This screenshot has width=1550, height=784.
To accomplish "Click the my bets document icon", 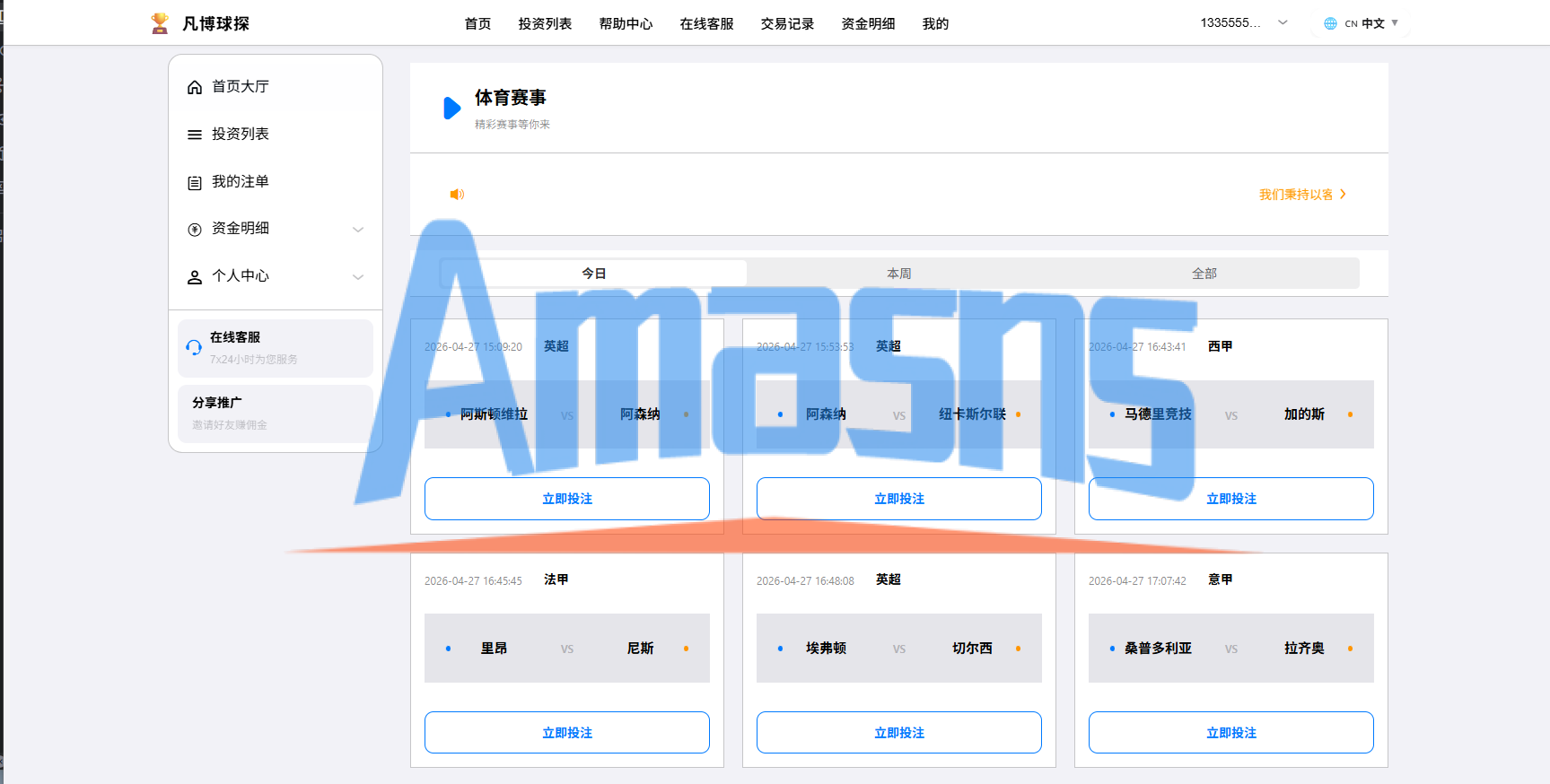I will click(195, 182).
